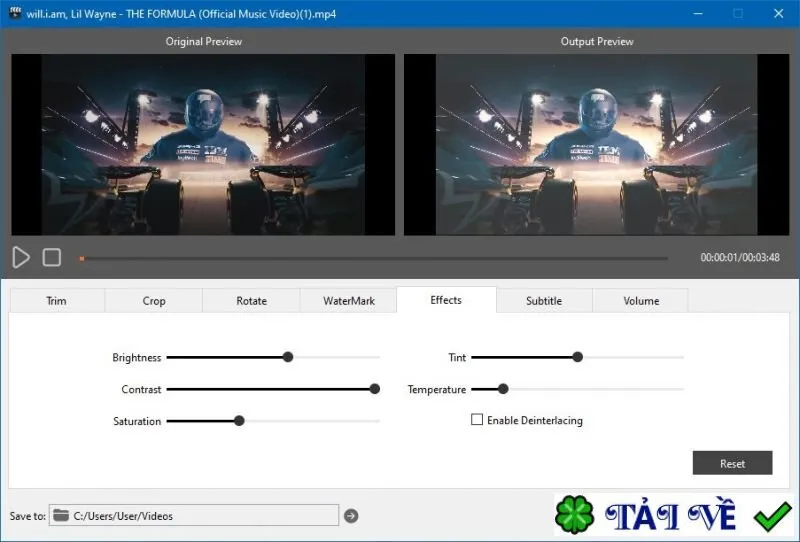This screenshot has height=542, width=800.
Task: Click the Save to path field
Action: (194, 515)
